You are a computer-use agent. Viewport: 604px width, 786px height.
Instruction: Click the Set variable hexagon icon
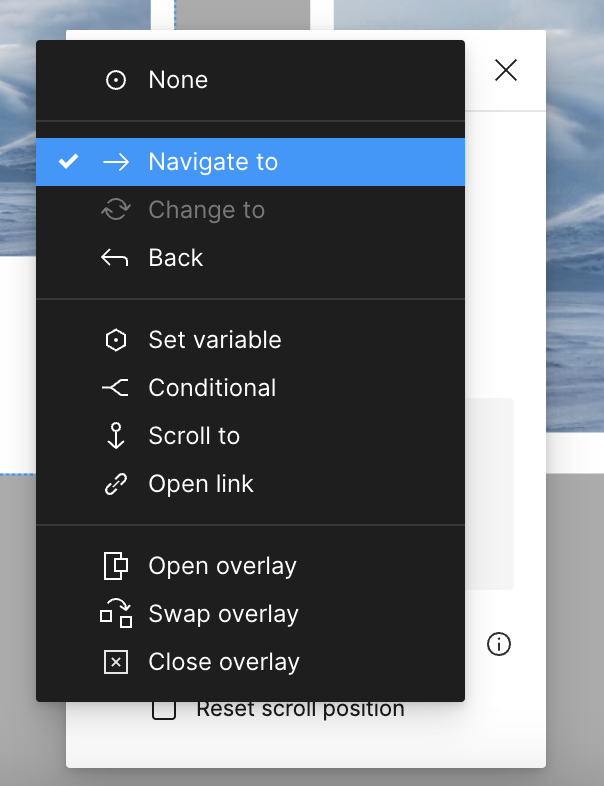click(x=116, y=340)
